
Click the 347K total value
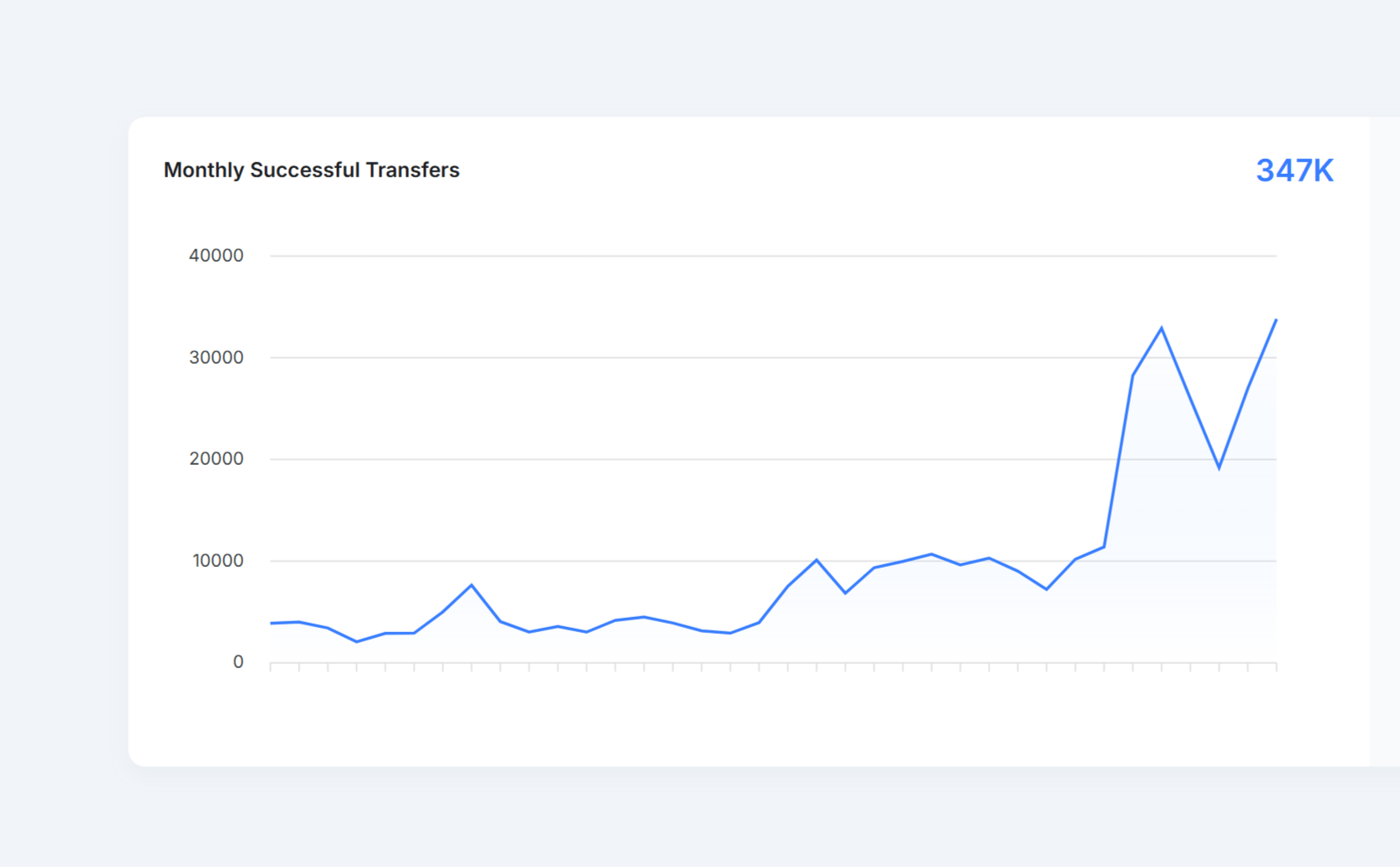pyautogui.click(x=1294, y=171)
